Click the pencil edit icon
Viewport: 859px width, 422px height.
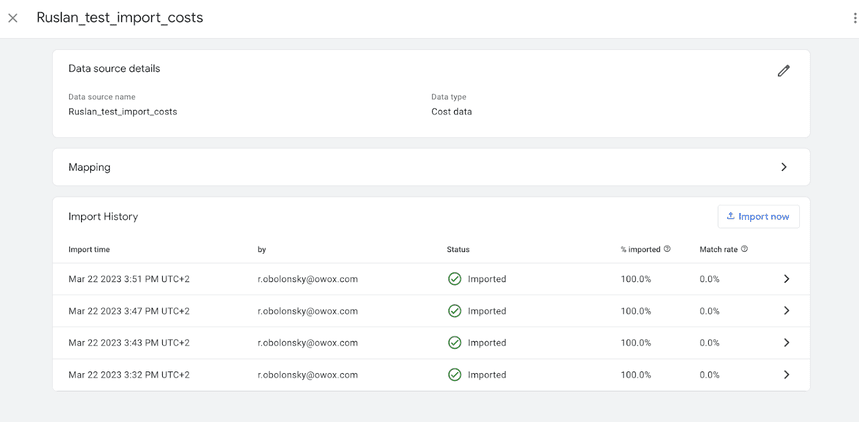(783, 71)
